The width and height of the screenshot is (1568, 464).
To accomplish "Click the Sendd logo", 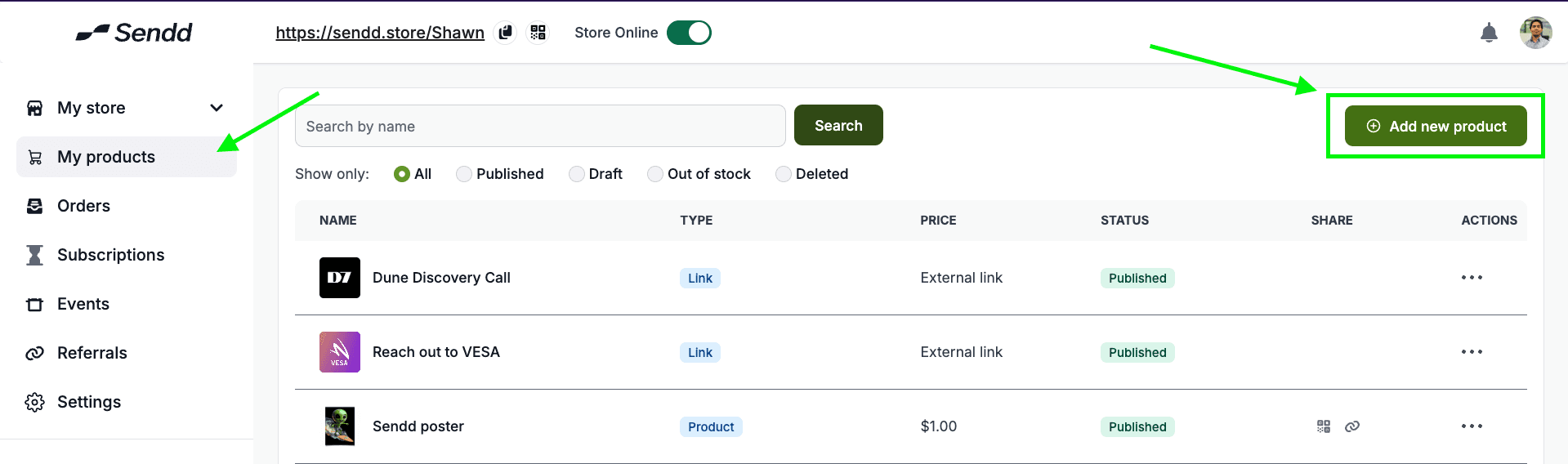I will point(134,33).
